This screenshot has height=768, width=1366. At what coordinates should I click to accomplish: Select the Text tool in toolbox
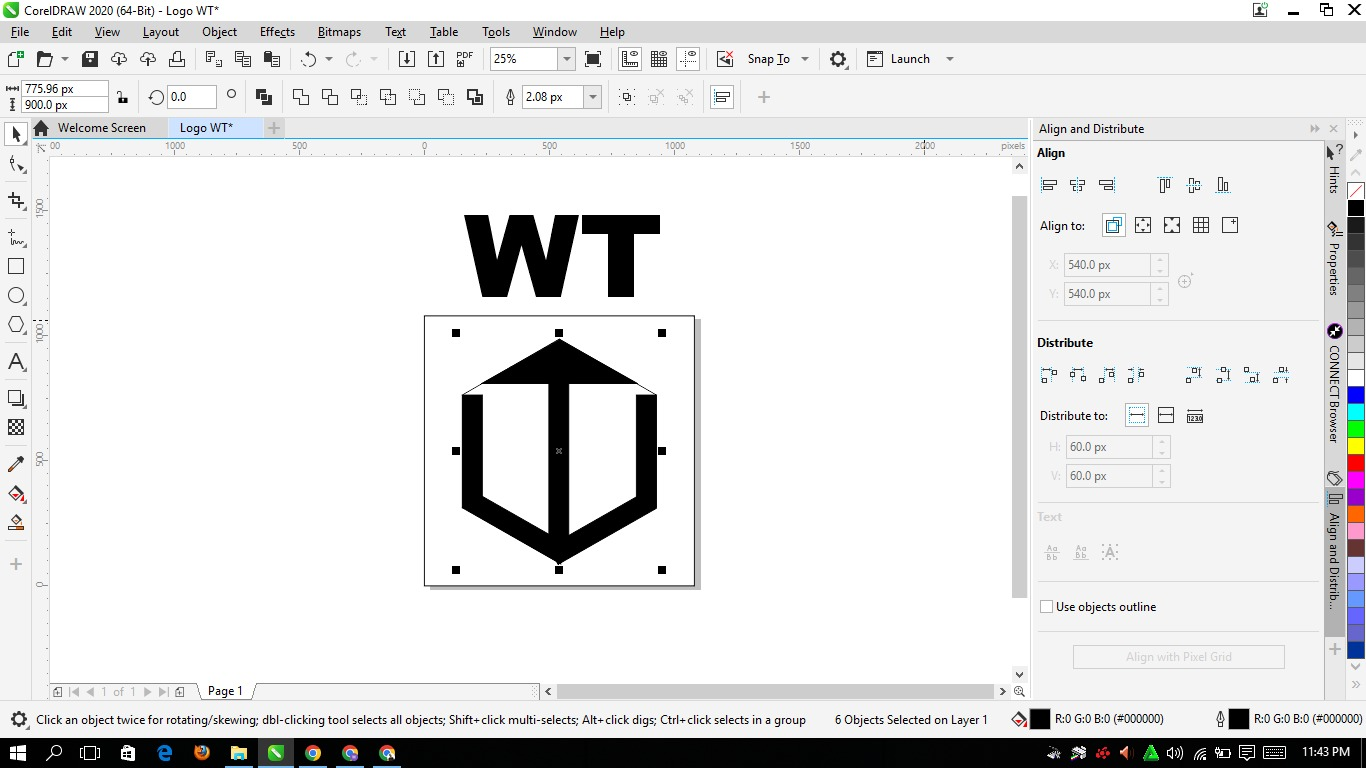[x=16, y=362]
